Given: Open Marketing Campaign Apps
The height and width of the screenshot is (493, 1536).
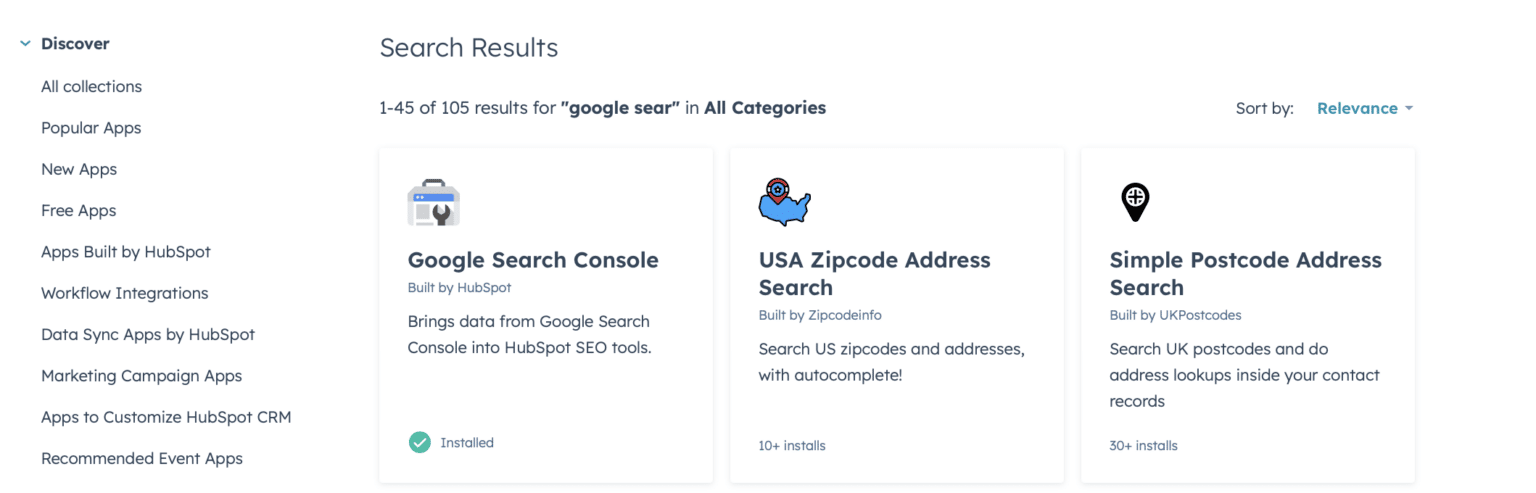Looking at the screenshot, I should (141, 376).
